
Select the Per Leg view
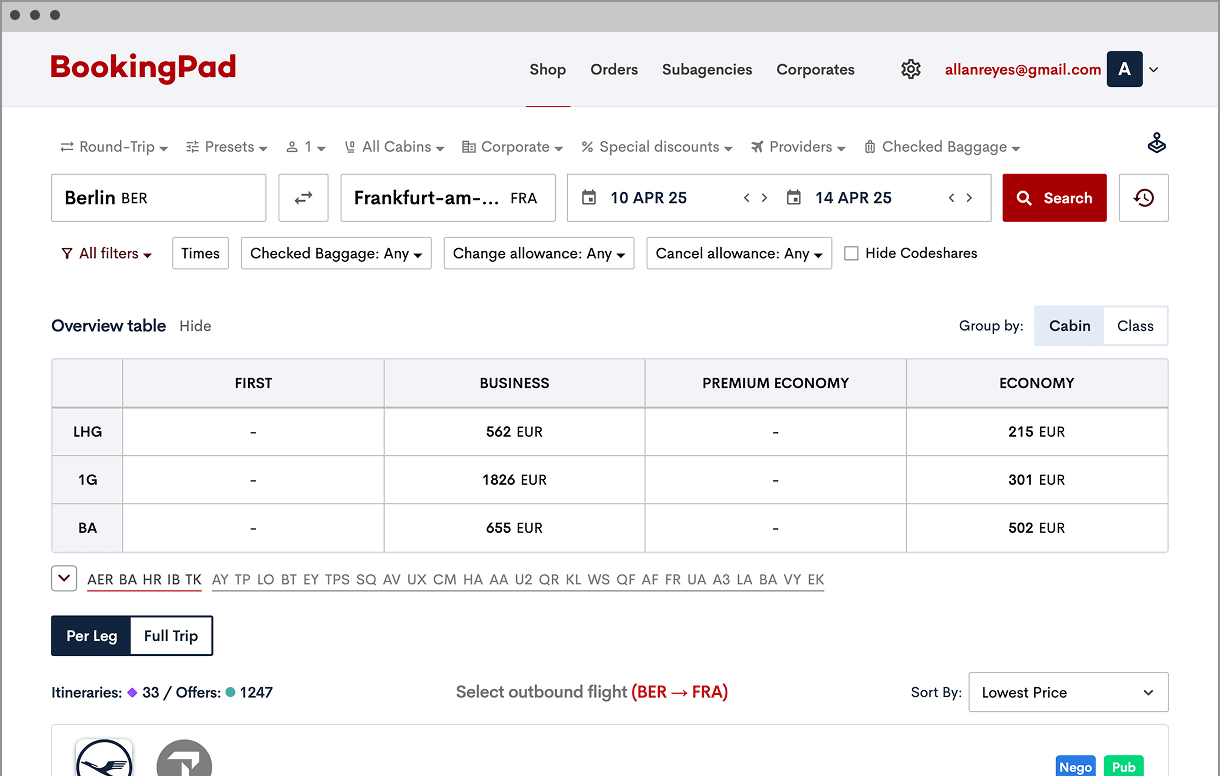(92, 636)
